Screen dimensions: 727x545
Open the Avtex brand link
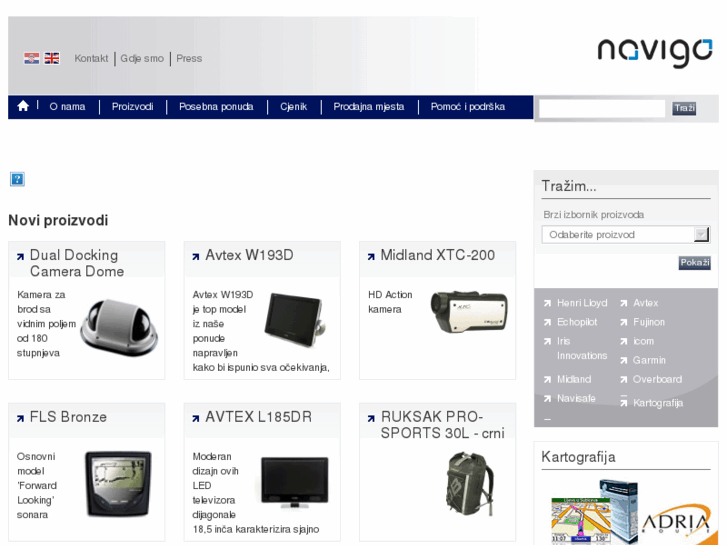click(x=646, y=303)
